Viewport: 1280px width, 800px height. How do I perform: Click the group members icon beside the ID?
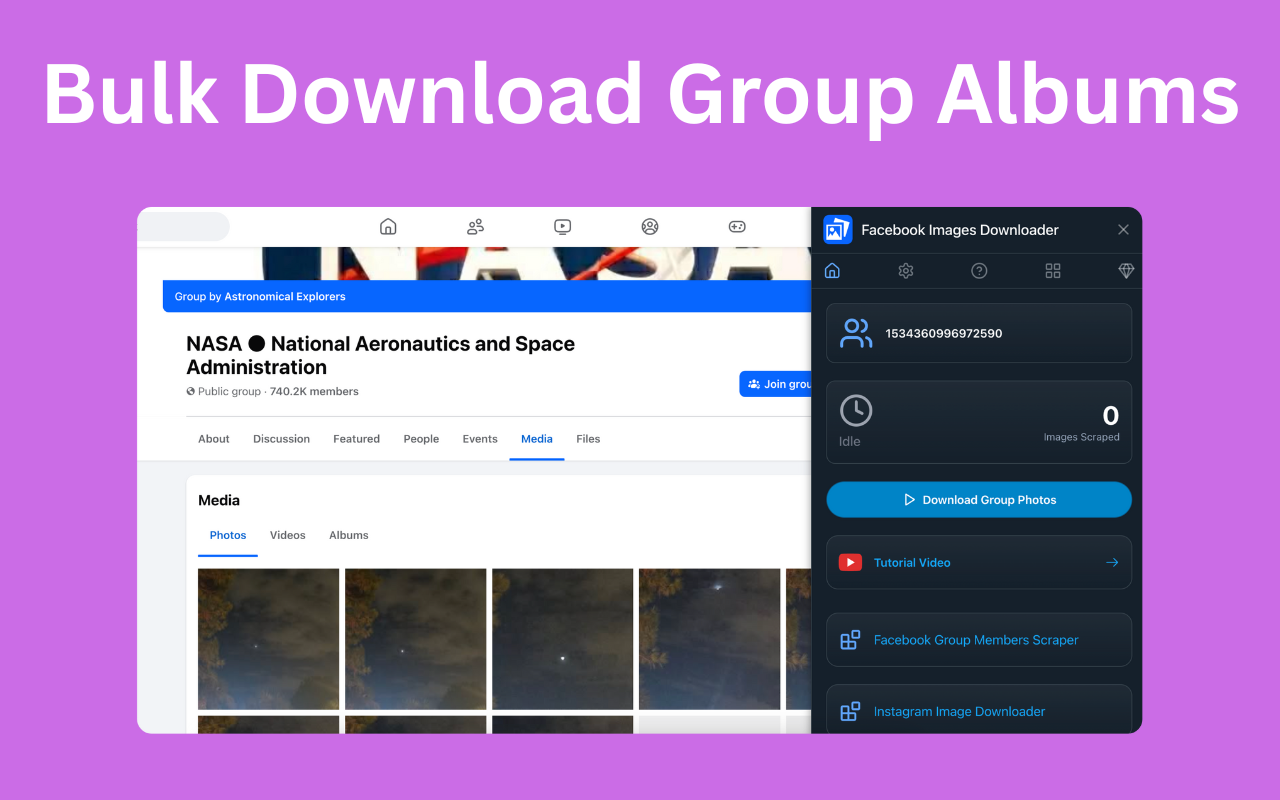856,333
